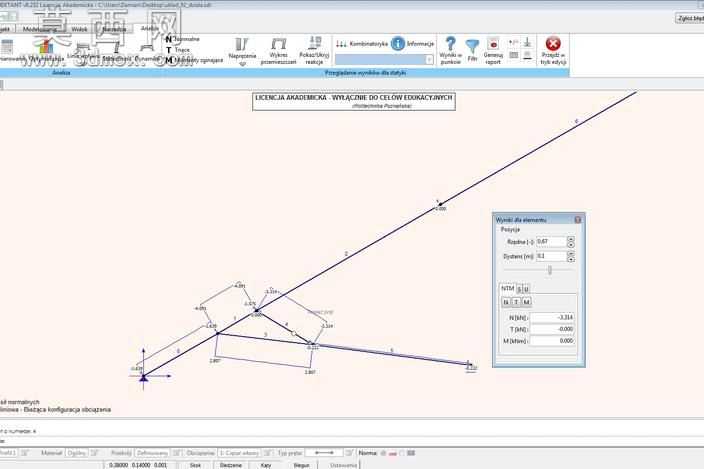Screen dimensions: 704x469
Task: Decrease Dystans value with down stepper
Action: coord(571,259)
